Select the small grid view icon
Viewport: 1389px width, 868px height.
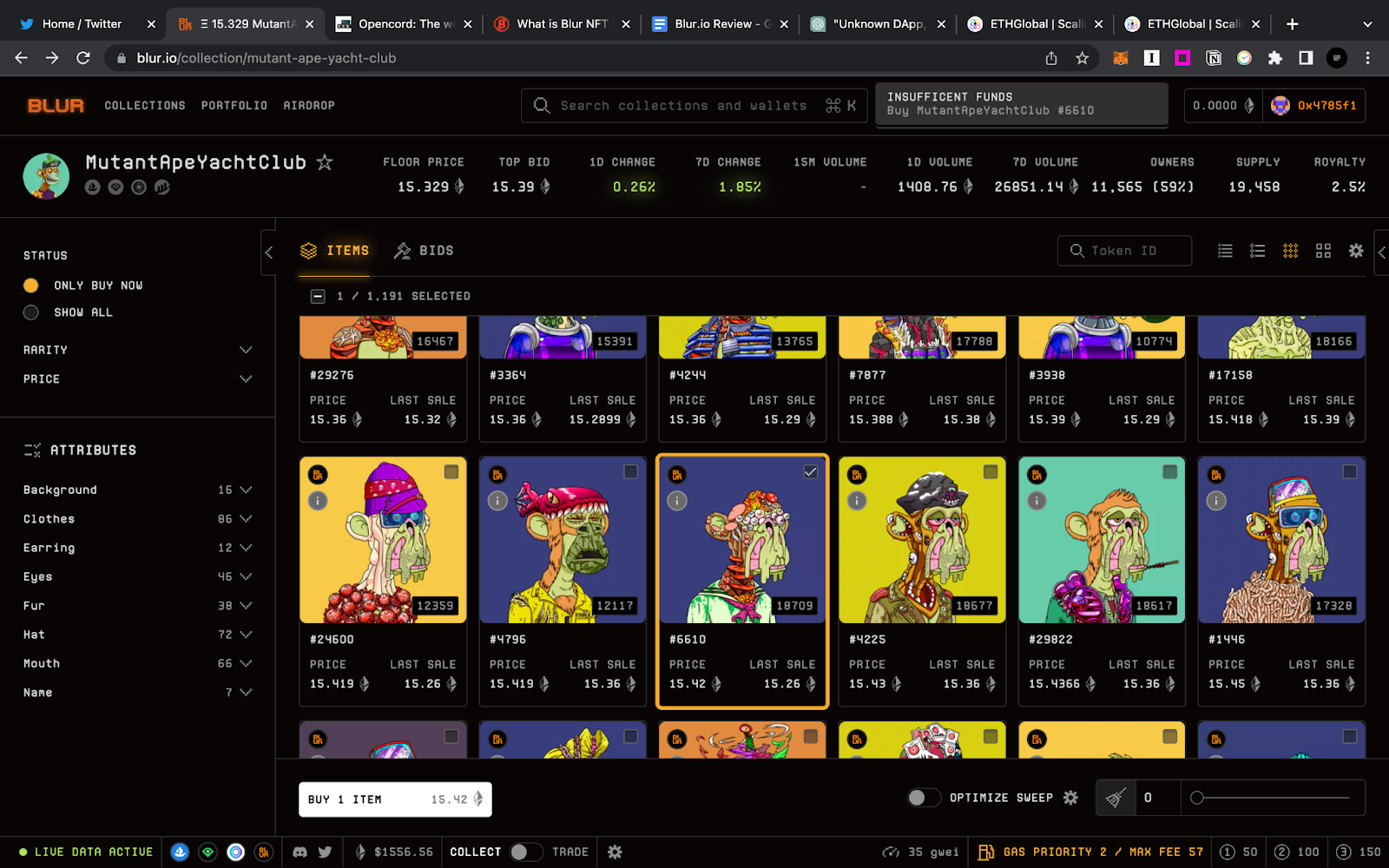tap(1291, 251)
